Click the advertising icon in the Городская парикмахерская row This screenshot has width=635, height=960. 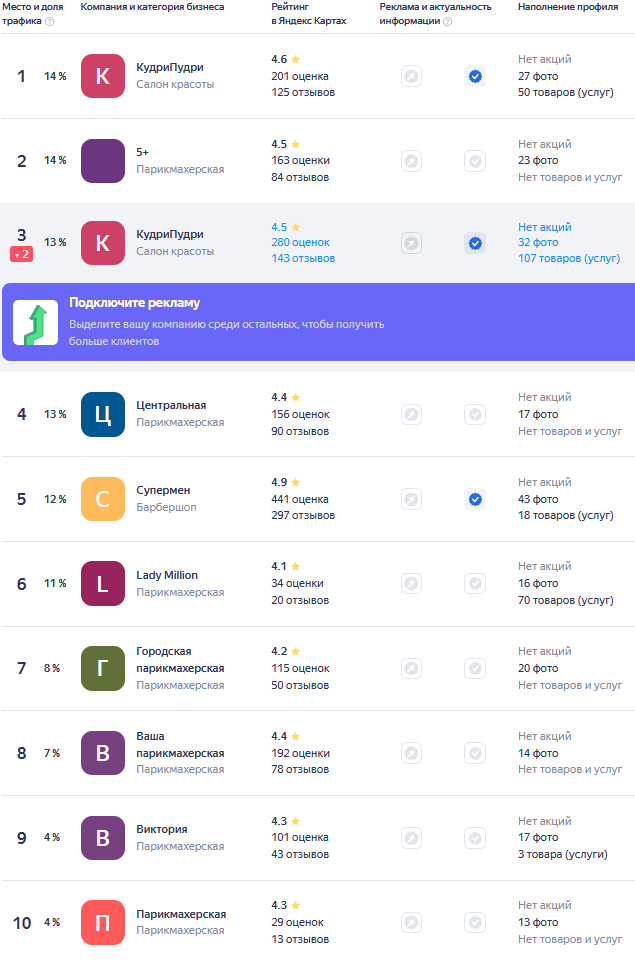pyautogui.click(x=411, y=668)
